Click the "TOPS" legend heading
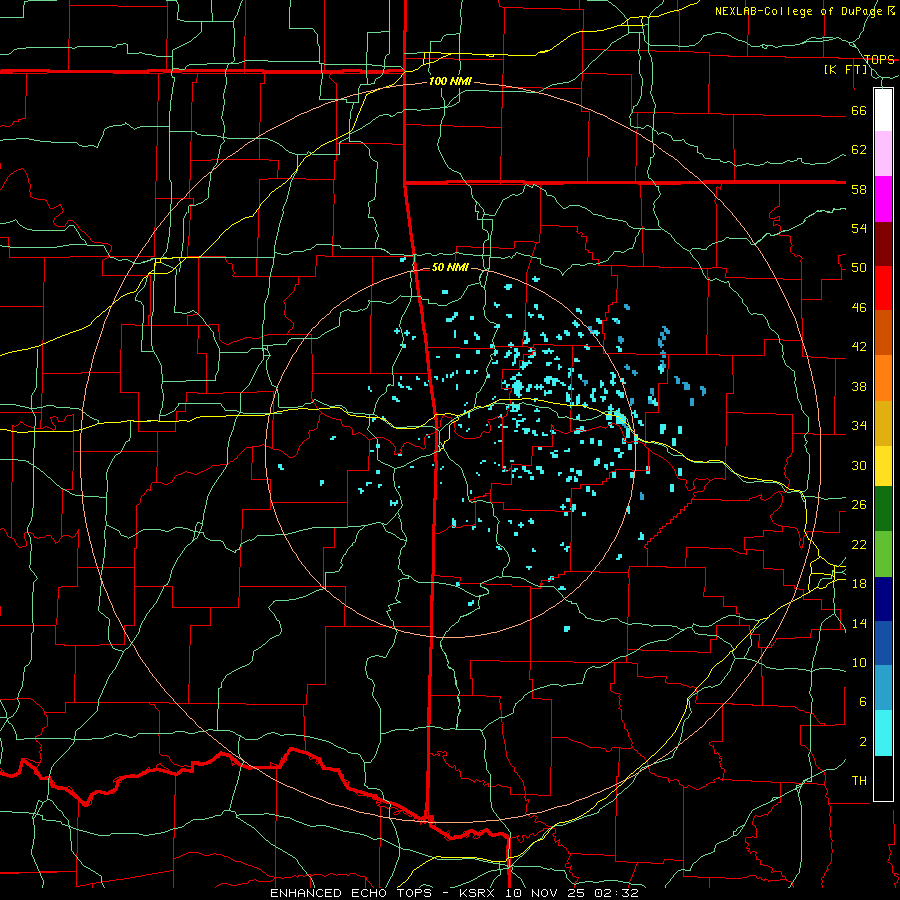 click(x=879, y=59)
